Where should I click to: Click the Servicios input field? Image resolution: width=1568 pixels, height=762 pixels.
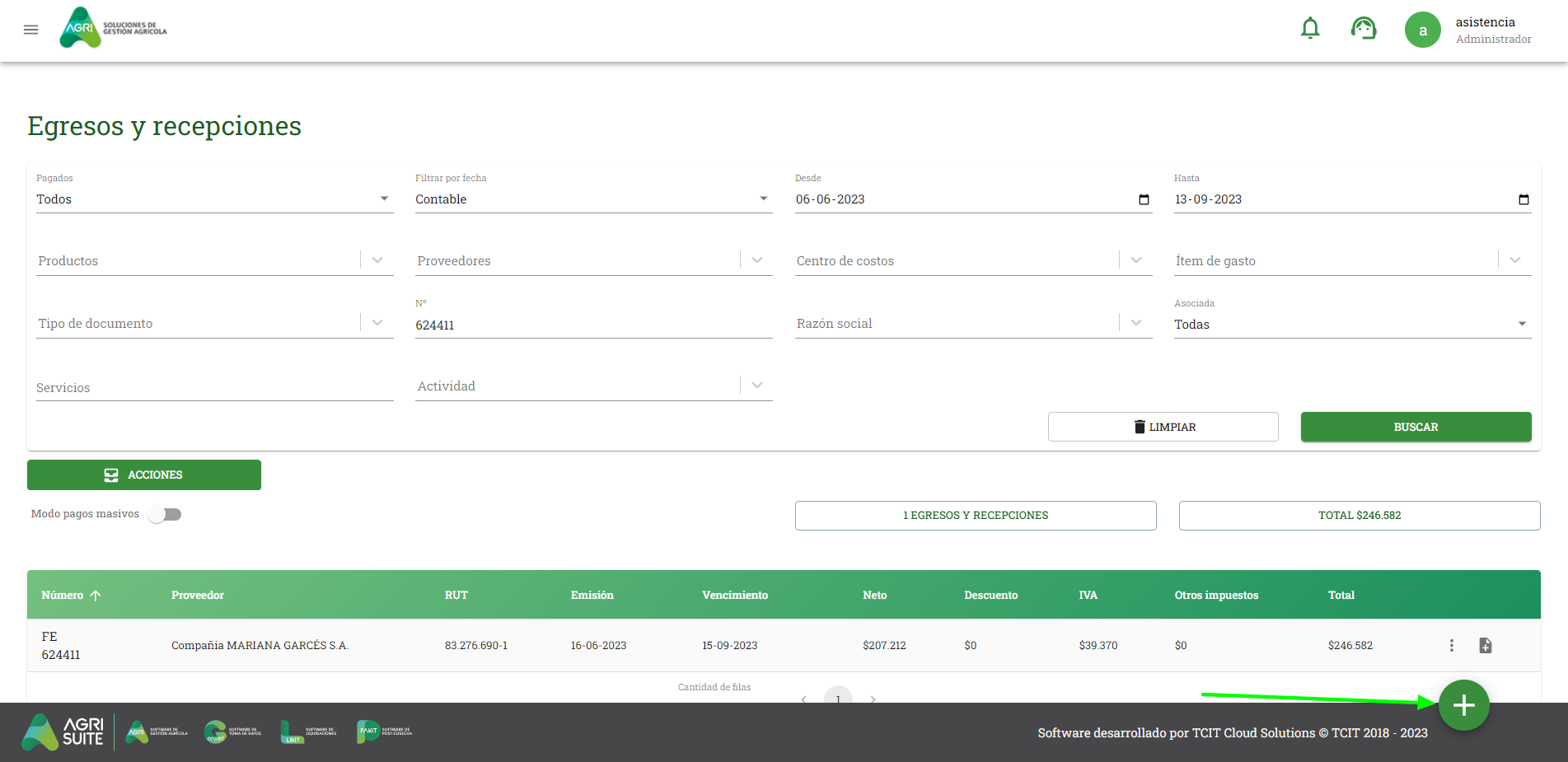(214, 387)
